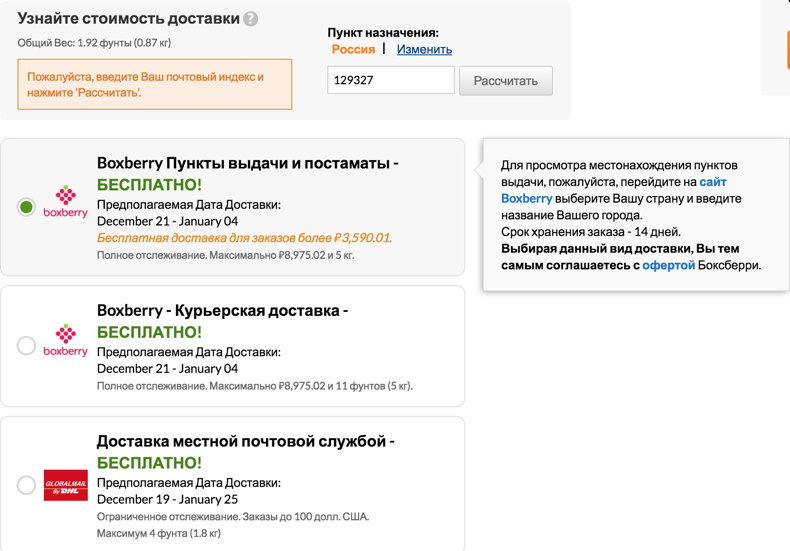This screenshot has height=551, width=790.
Task: Open the офертой link
Action: [669, 265]
